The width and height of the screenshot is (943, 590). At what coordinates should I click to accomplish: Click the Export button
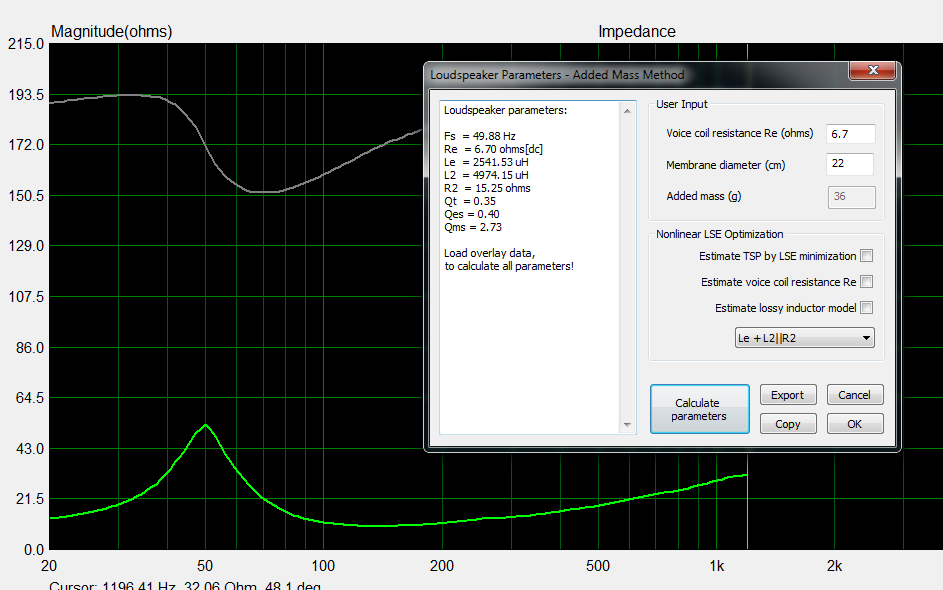(x=788, y=395)
